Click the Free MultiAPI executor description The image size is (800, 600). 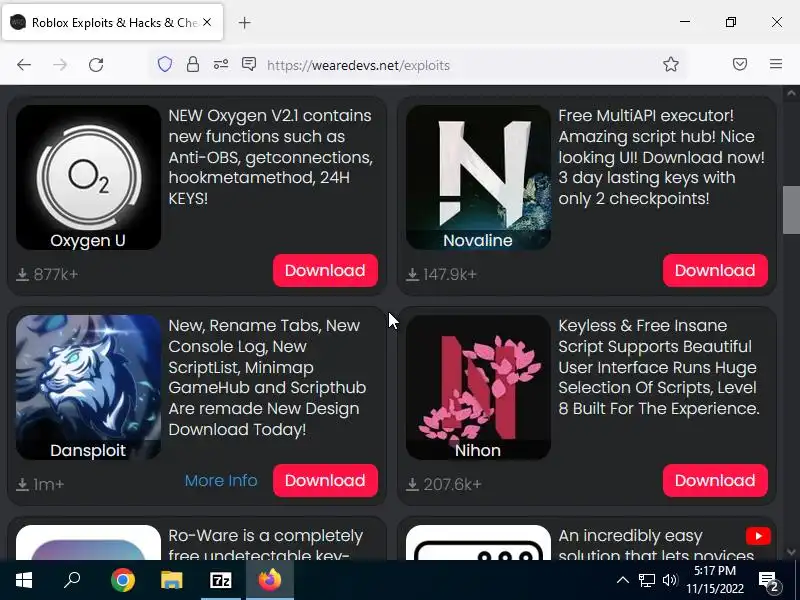click(x=662, y=157)
